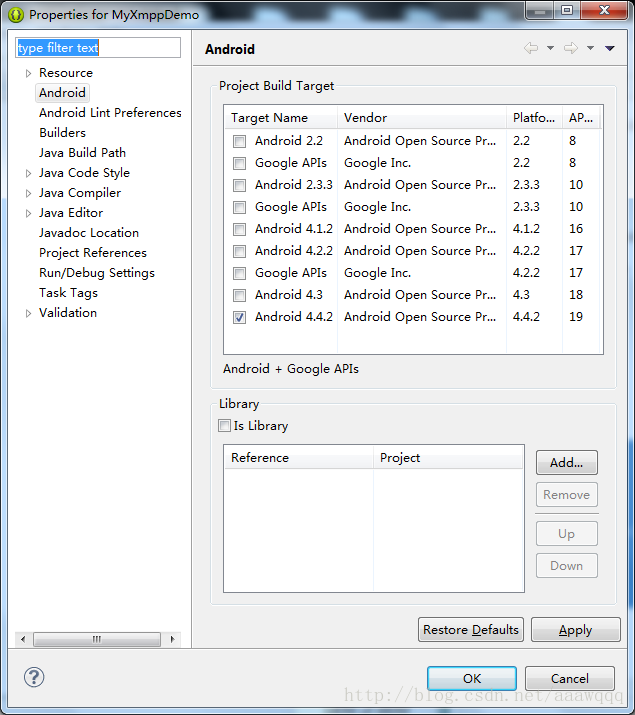Image resolution: width=635 pixels, height=715 pixels.
Task: Click the Remove library button
Action: click(567, 495)
